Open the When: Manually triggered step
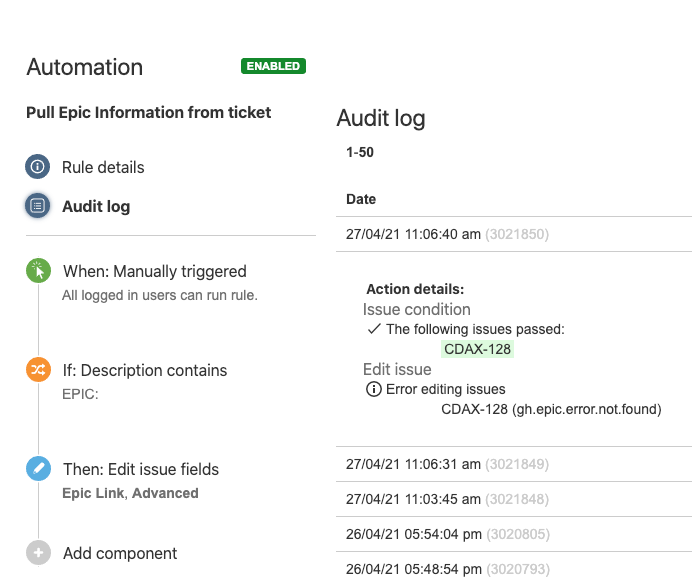This screenshot has height=577, width=692. pos(154,271)
